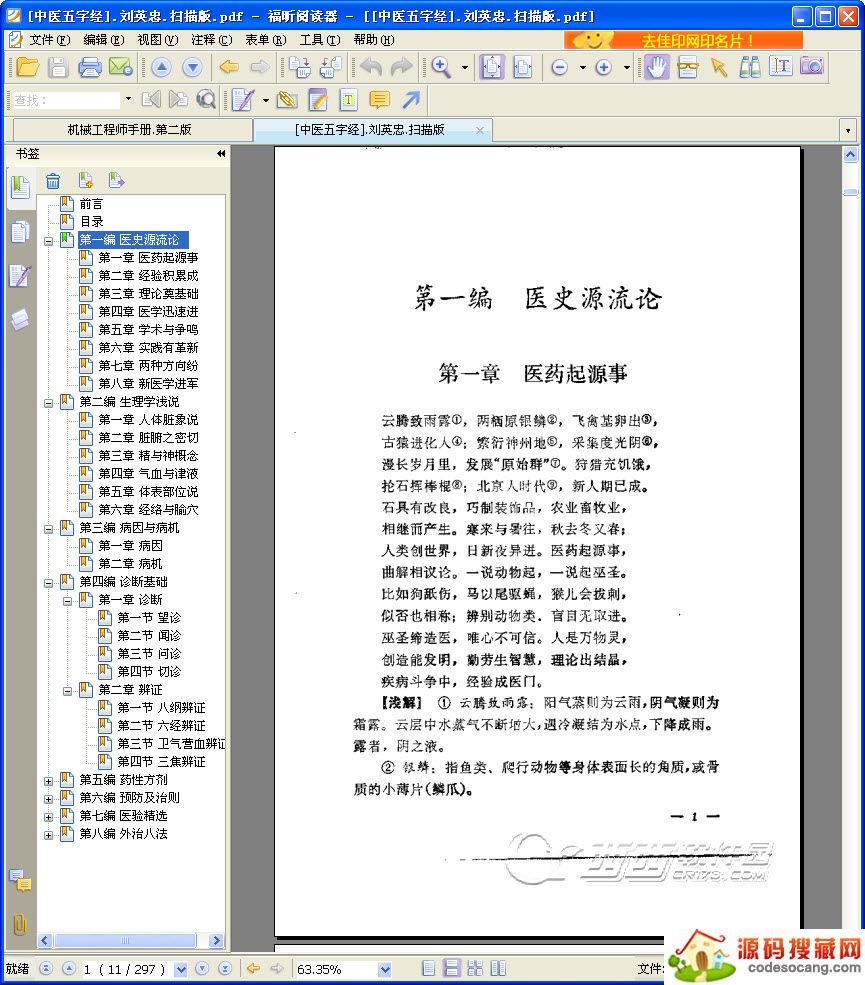Click the sticky note comment icon
Viewport: 865px width, 985px height.
(379, 100)
